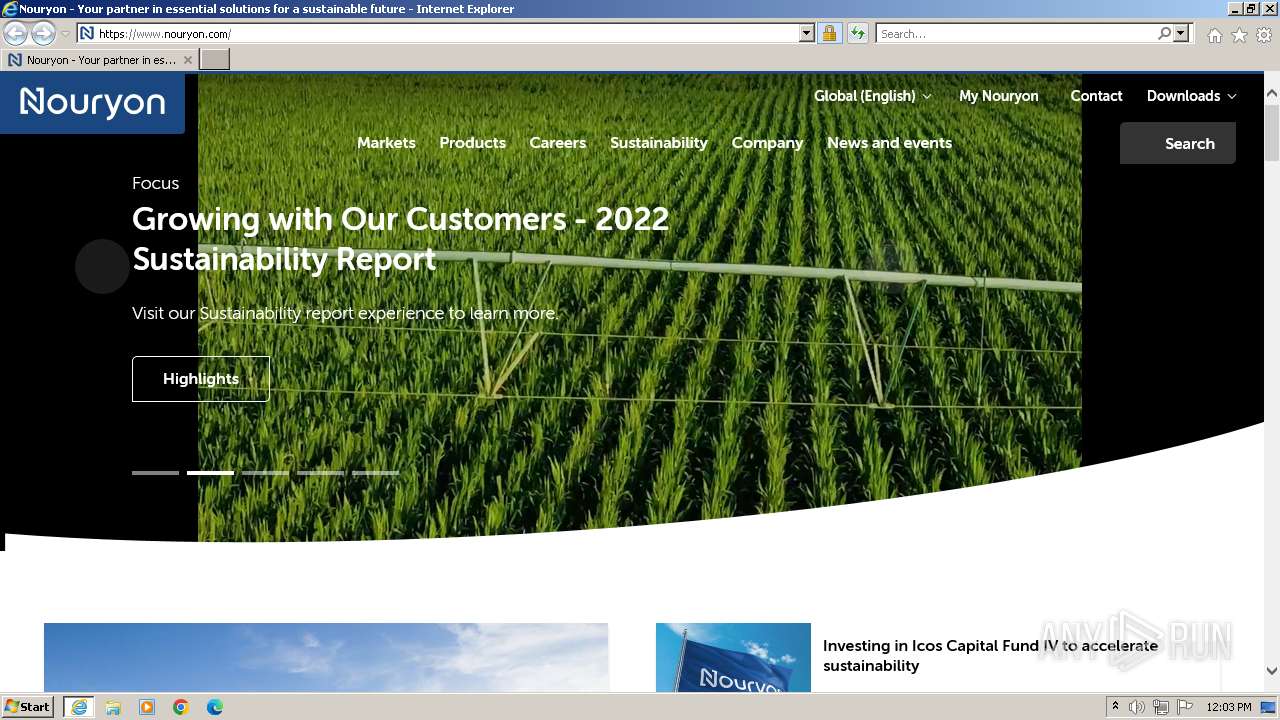Open the Tools gear icon
The height and width of the screenshot is (720, 1280).
tap(1264, 35)
